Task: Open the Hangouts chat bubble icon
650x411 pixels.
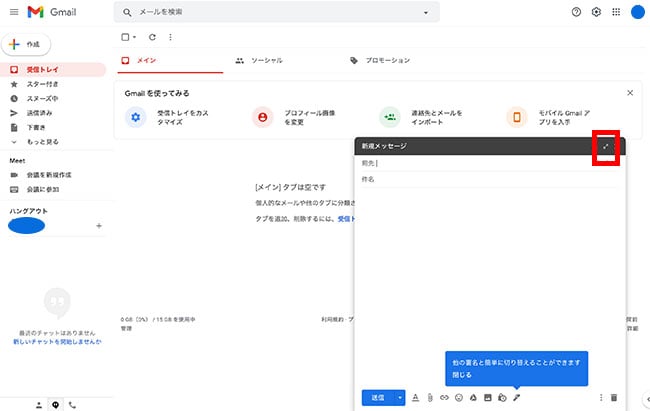Action: (56, 405)
